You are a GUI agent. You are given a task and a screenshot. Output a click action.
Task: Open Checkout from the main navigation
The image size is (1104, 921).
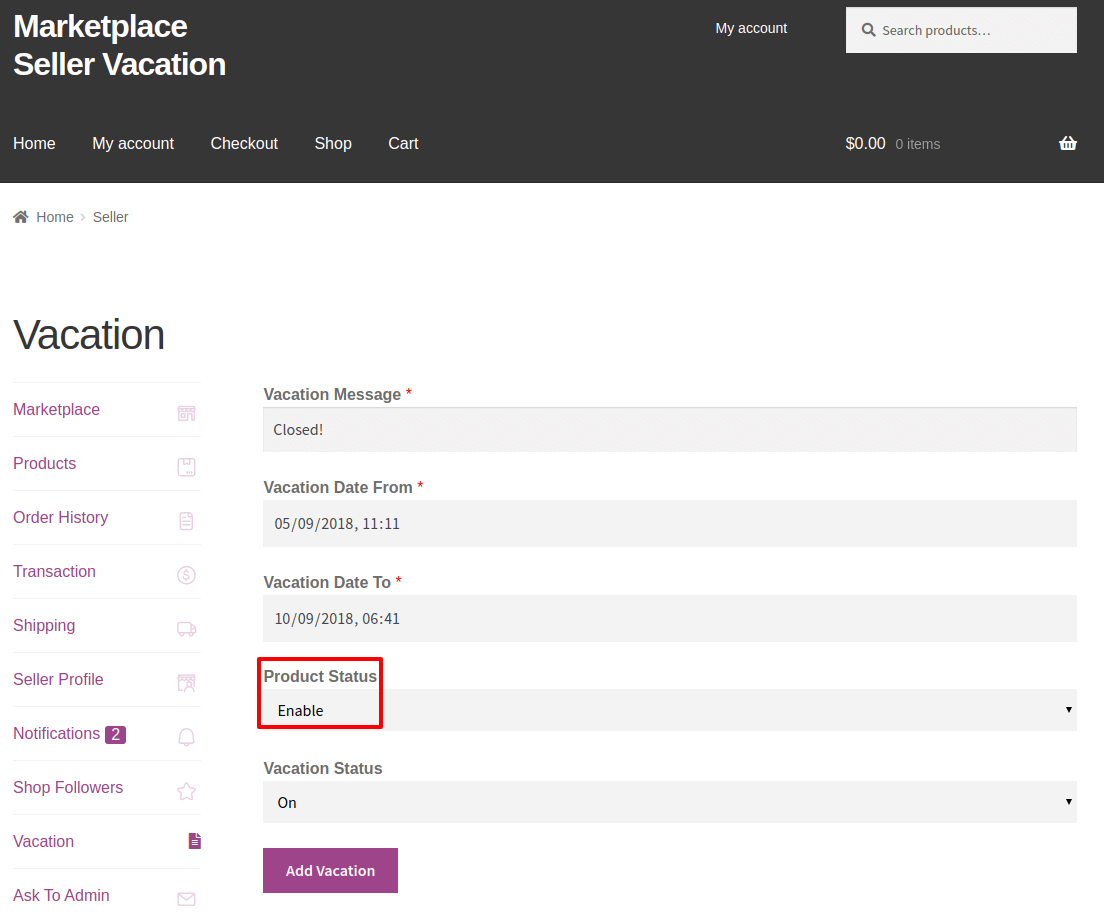pos(244,143)
